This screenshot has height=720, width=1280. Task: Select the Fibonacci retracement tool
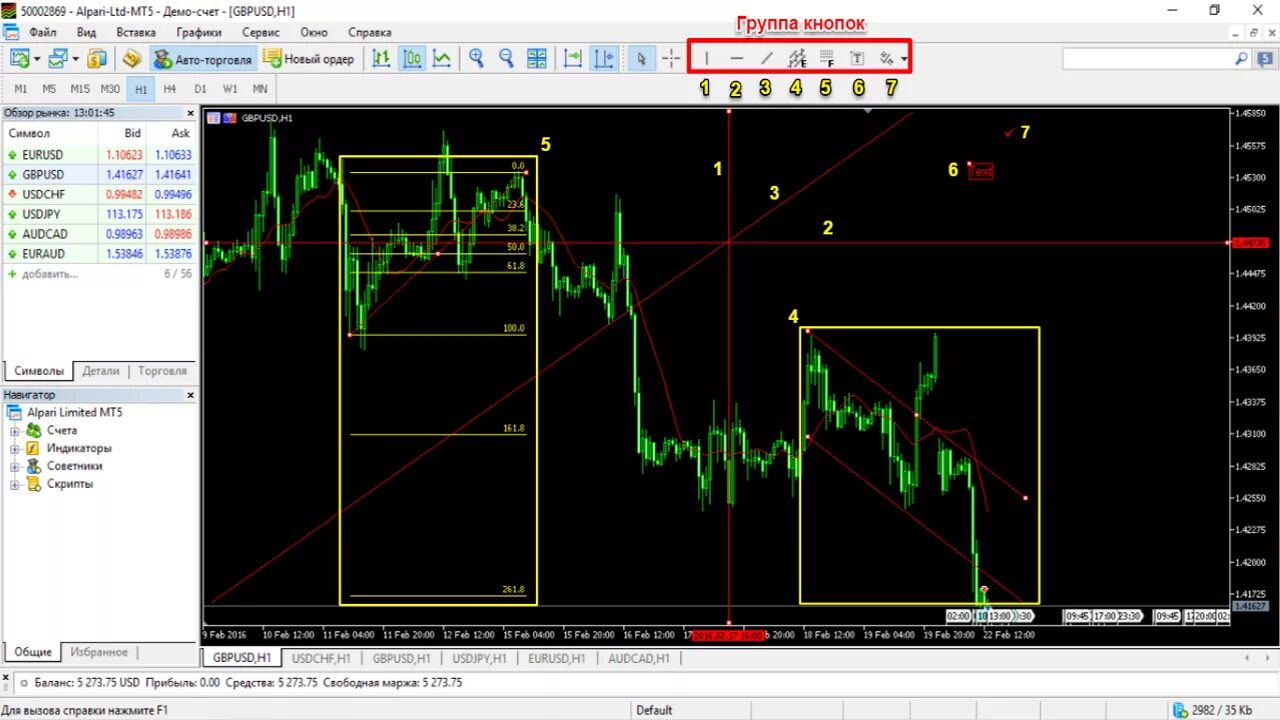coord(827,59)
